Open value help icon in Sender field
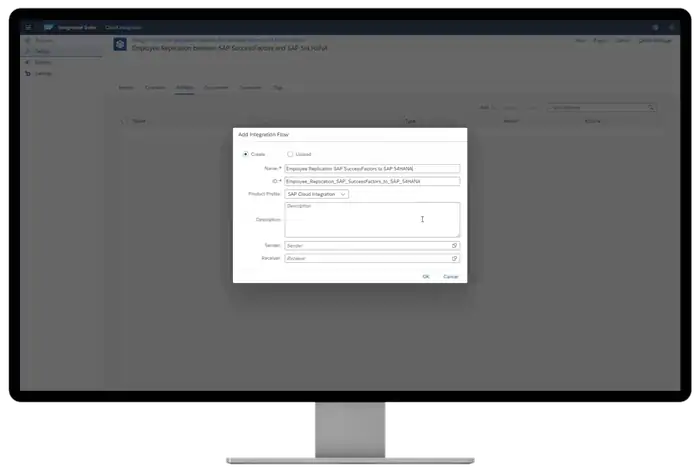700x474 pixels. click(x=454, y=245)
